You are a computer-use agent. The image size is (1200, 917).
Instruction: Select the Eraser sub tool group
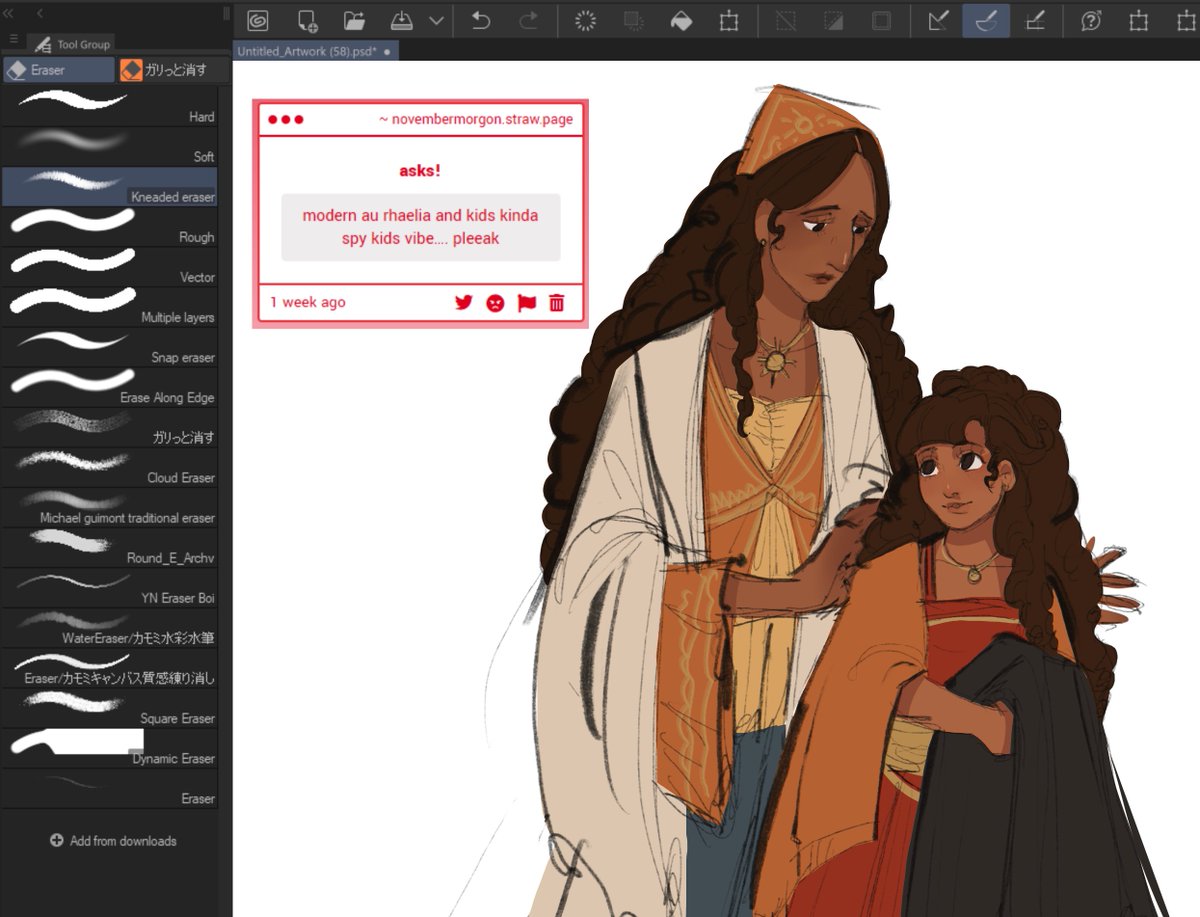(x=59, y=70)
